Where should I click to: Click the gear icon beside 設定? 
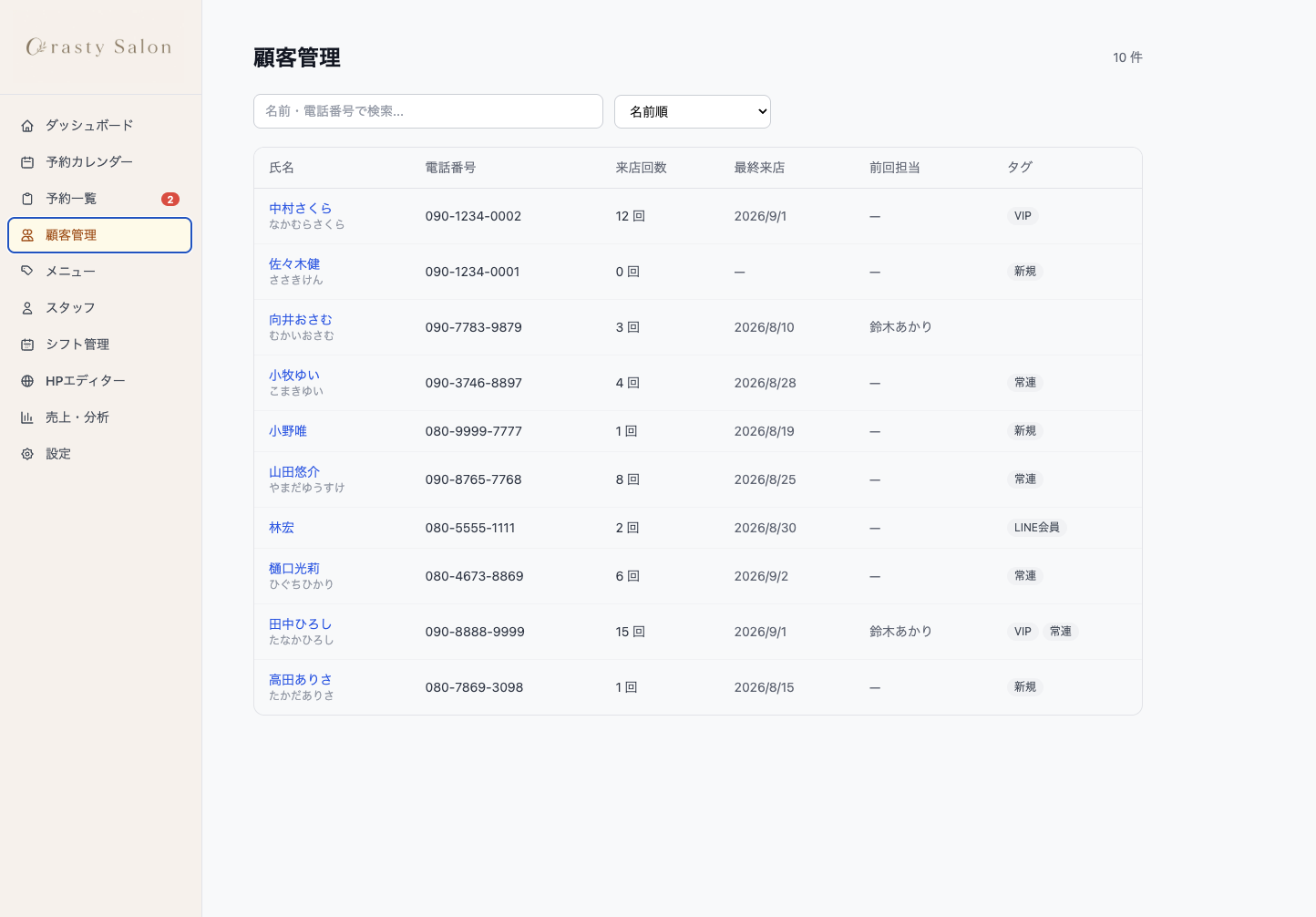tap(27, 454)
